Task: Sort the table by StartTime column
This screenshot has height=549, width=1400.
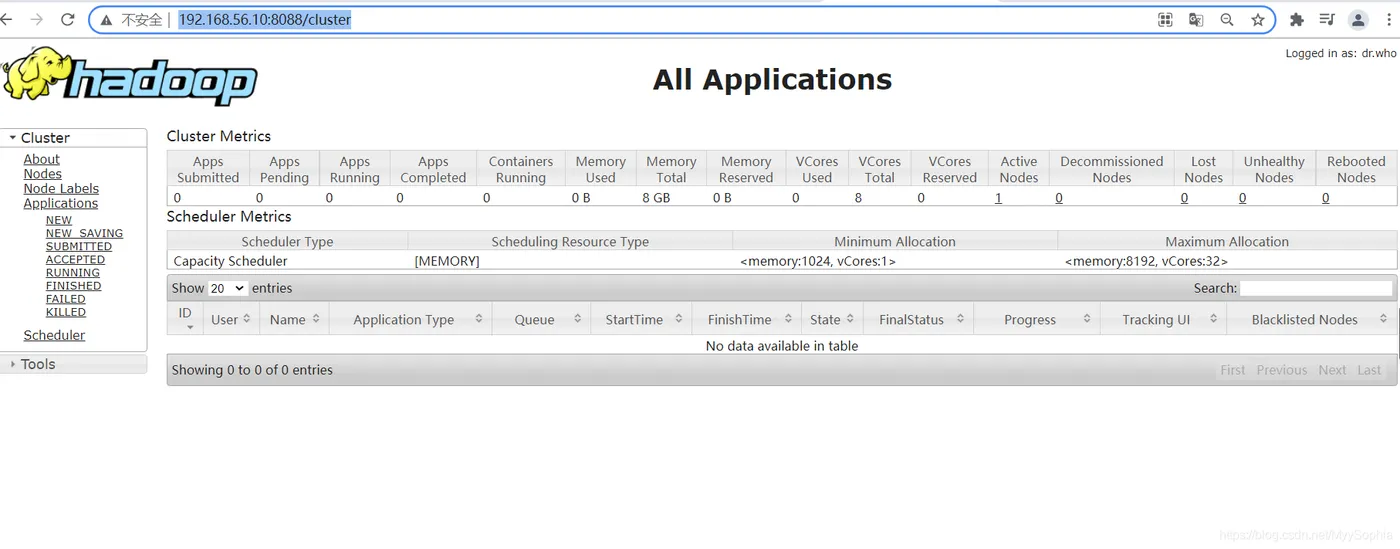Action: (x=641, y=319)
